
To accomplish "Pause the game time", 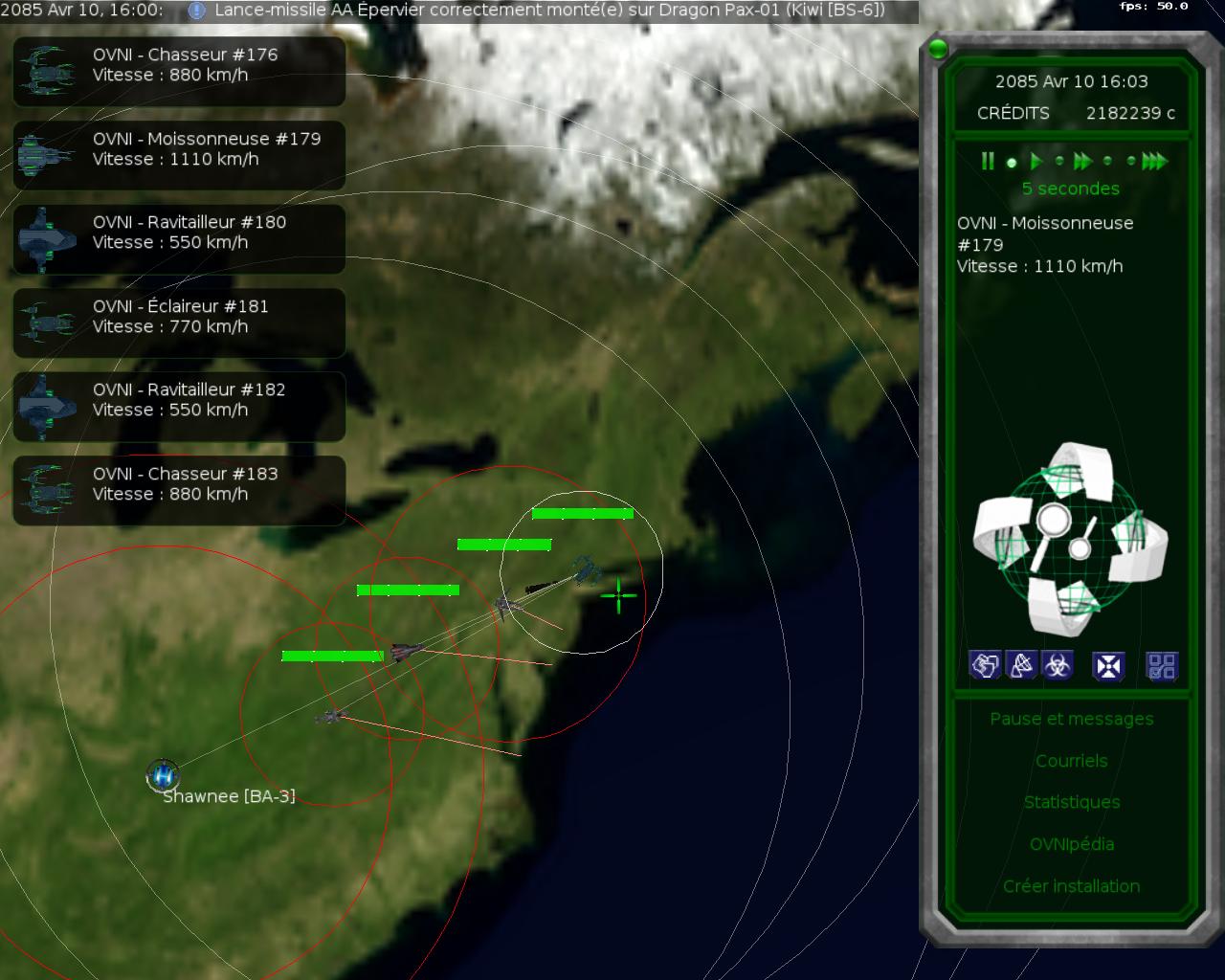I will coord(988,161).
